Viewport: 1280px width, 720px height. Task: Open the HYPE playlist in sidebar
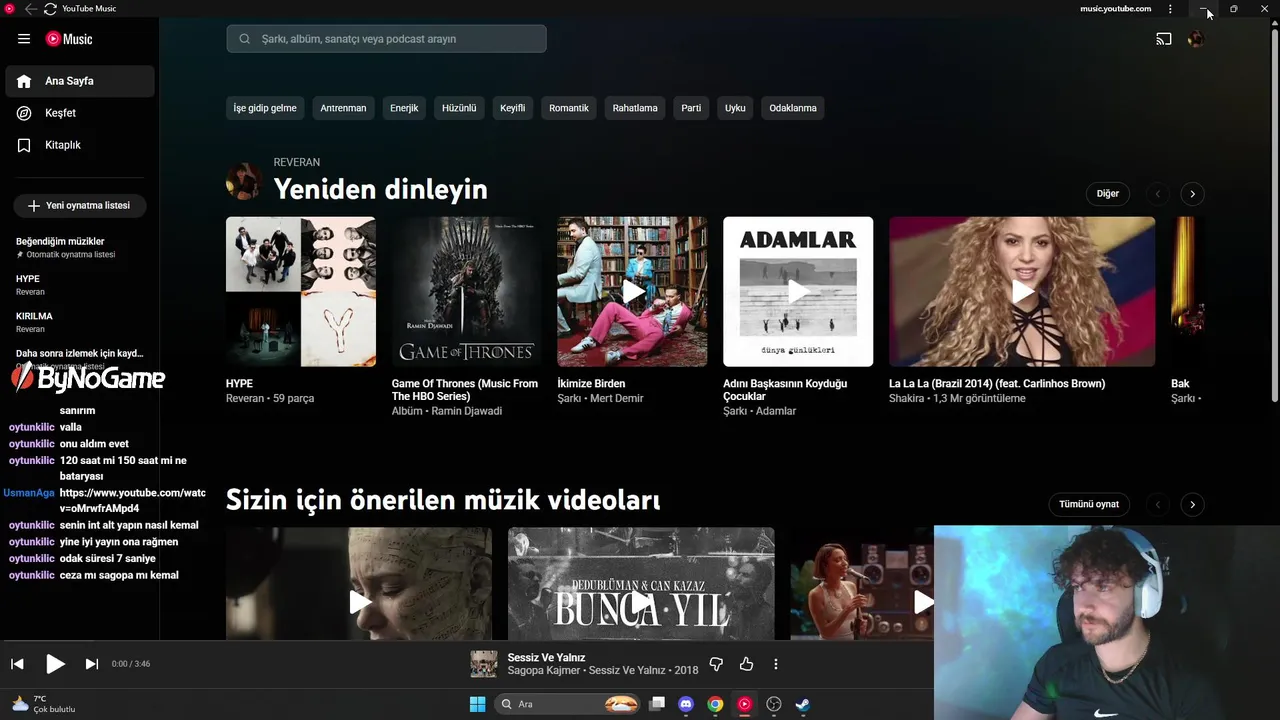pos(80,285)
